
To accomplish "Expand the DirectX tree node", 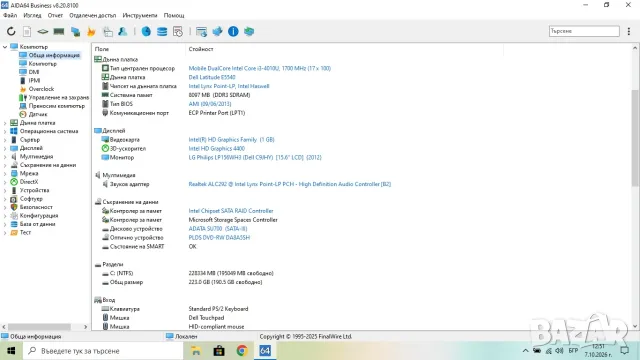I will point(5,182).
